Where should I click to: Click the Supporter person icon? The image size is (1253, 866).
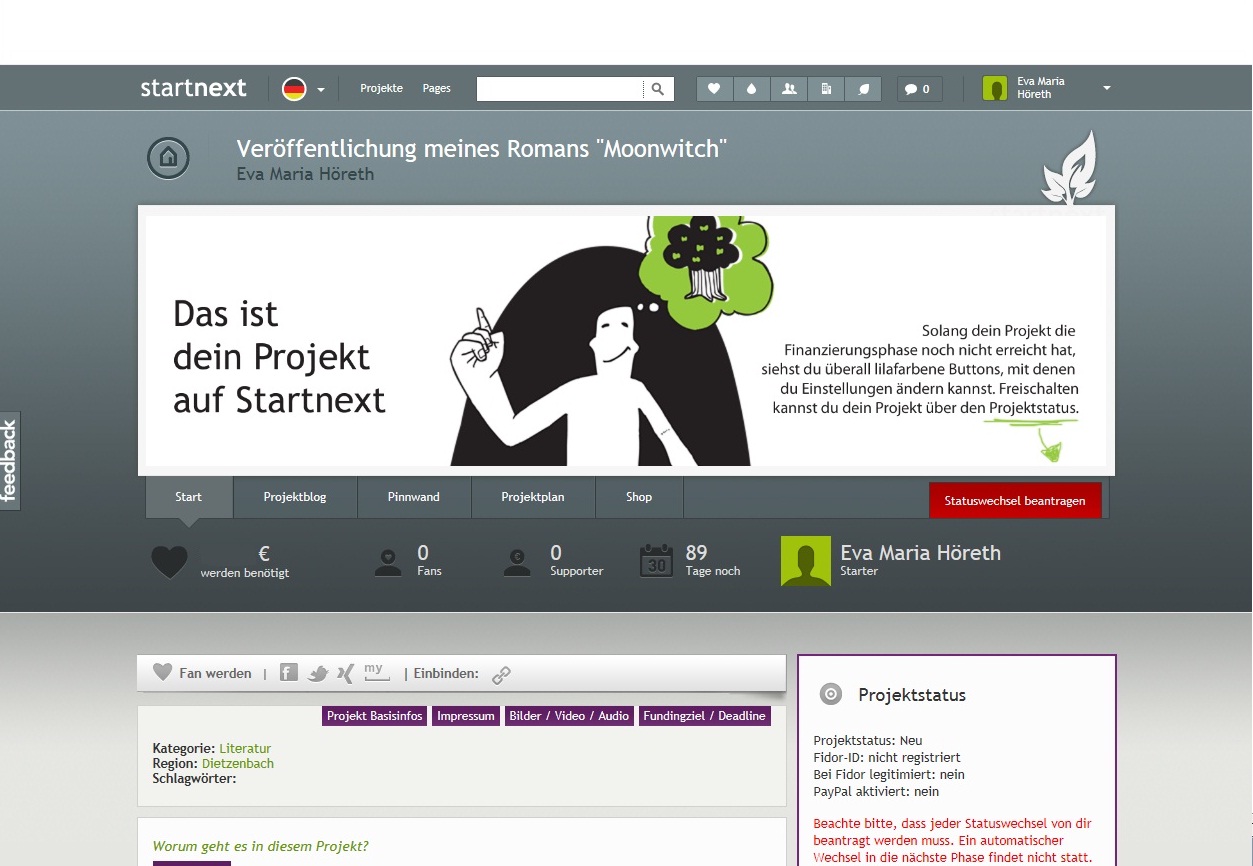517,562
